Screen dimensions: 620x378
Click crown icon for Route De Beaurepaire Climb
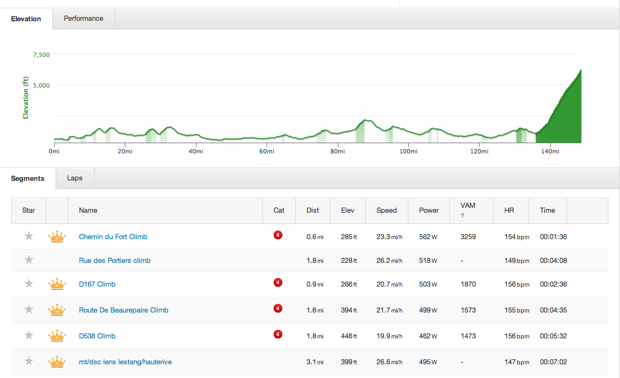tap(57, 310)
